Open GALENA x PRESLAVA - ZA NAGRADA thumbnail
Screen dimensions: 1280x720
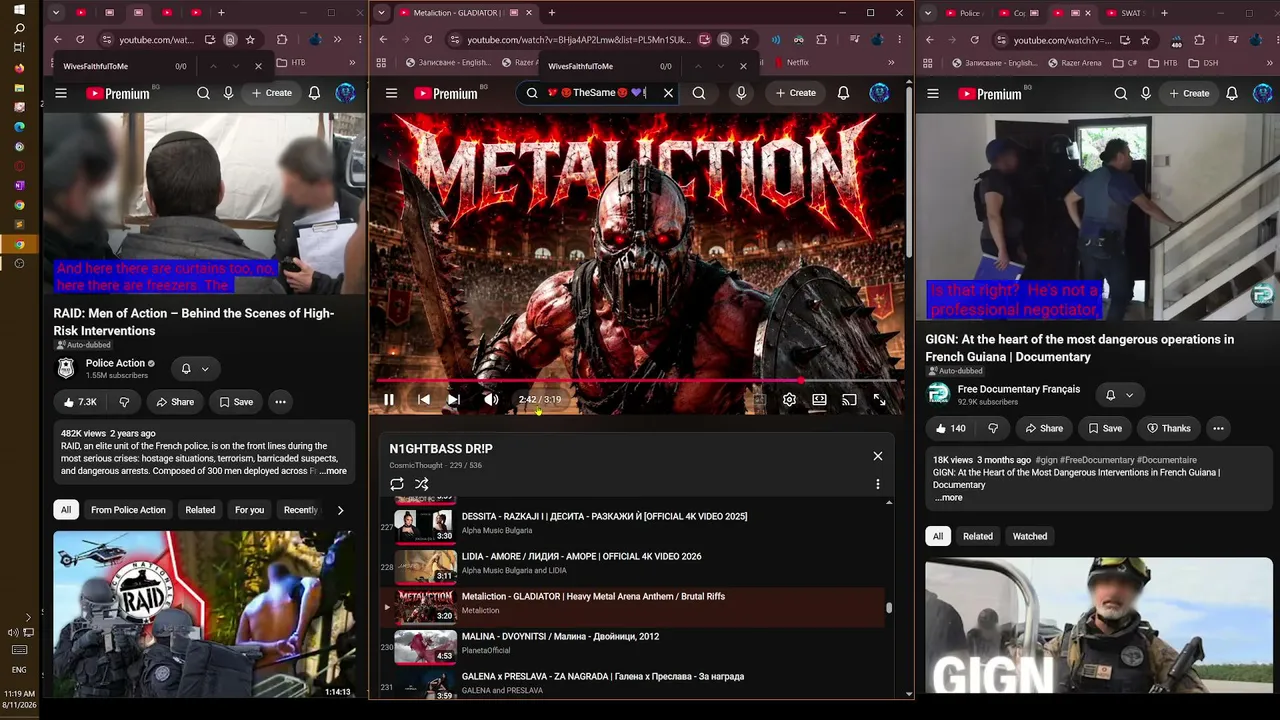coord(425,683)
